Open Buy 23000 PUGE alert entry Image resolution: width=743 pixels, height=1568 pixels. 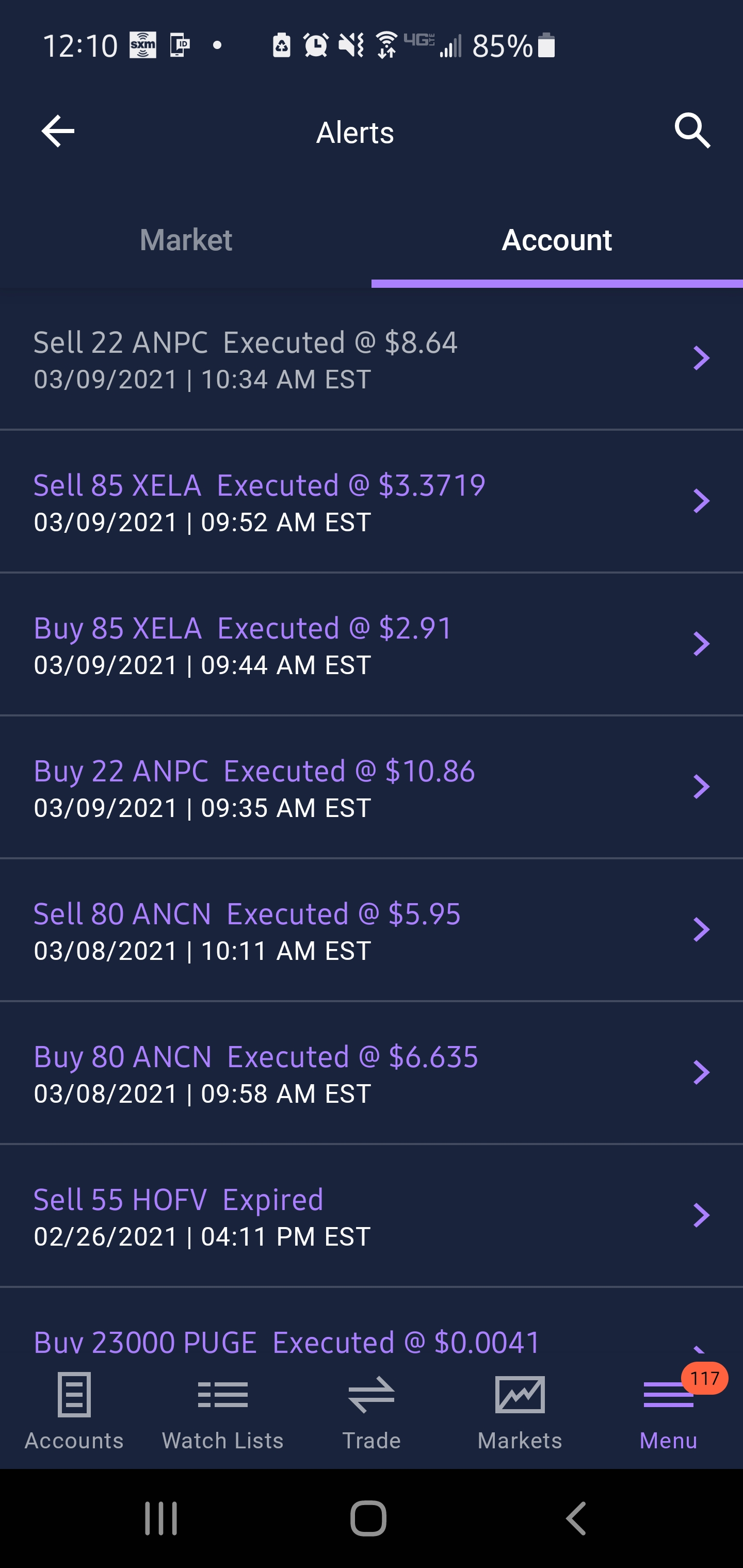[x=286, y=1342]
